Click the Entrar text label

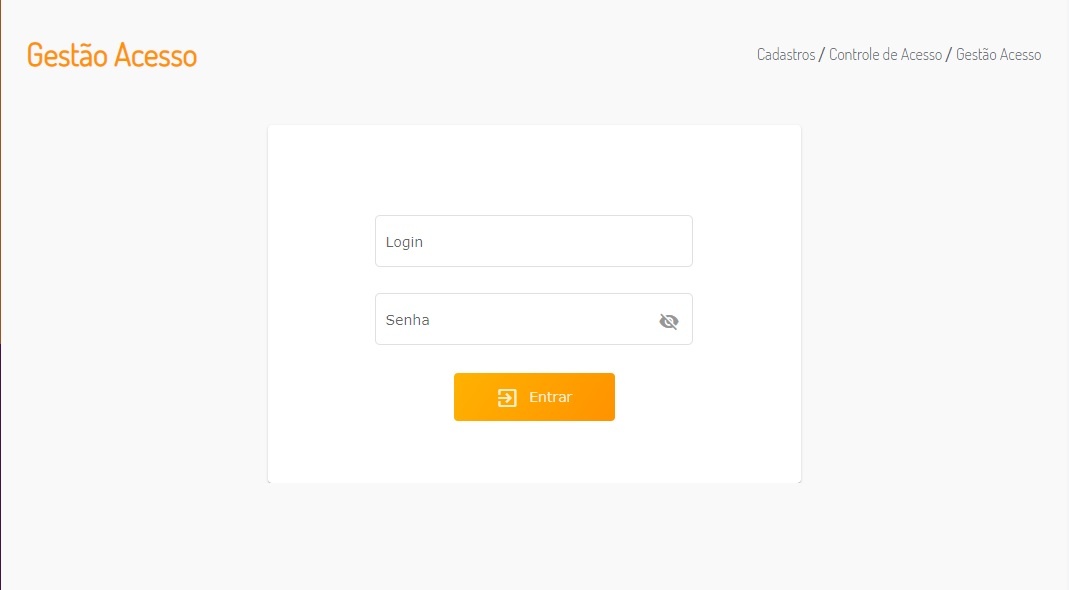550,397
